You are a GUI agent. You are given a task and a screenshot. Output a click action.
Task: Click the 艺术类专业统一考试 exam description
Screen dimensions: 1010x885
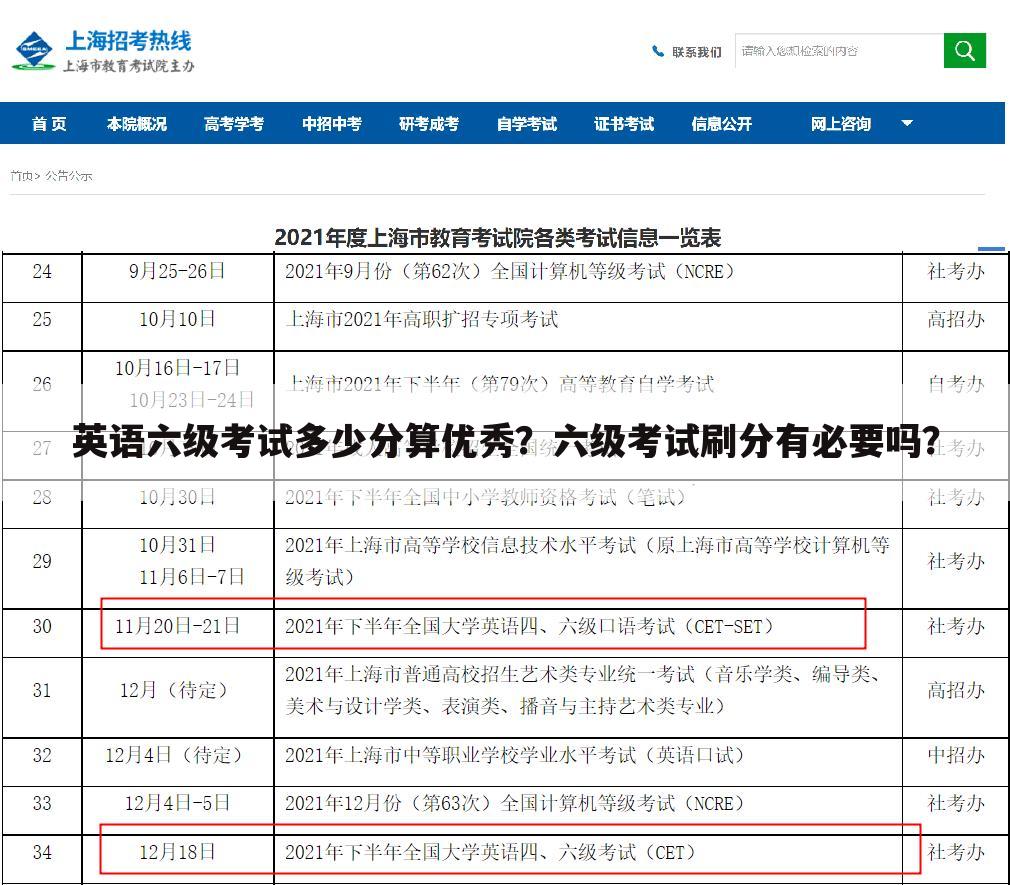(x=583, y=690)
